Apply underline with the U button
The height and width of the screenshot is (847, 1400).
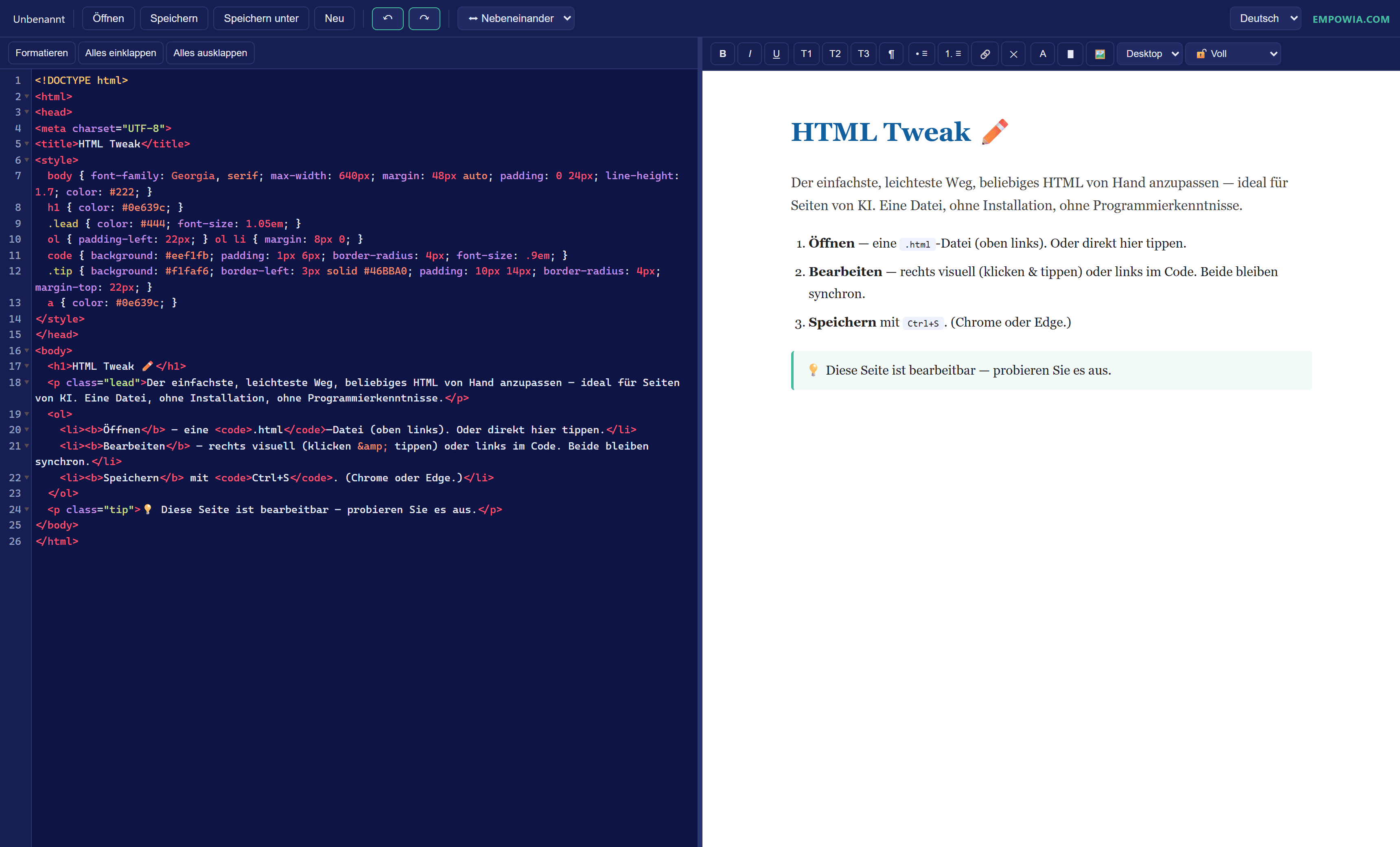[x=776, y=53]
